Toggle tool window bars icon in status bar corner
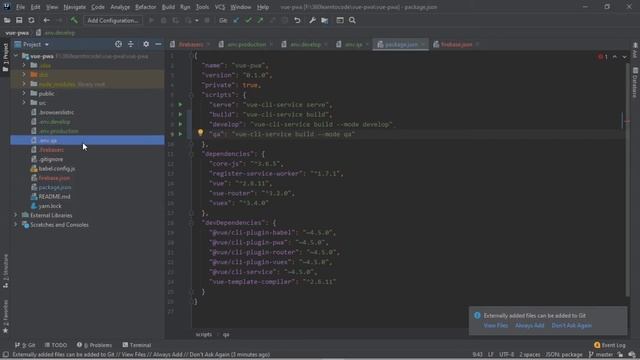 tap(5, 355)
